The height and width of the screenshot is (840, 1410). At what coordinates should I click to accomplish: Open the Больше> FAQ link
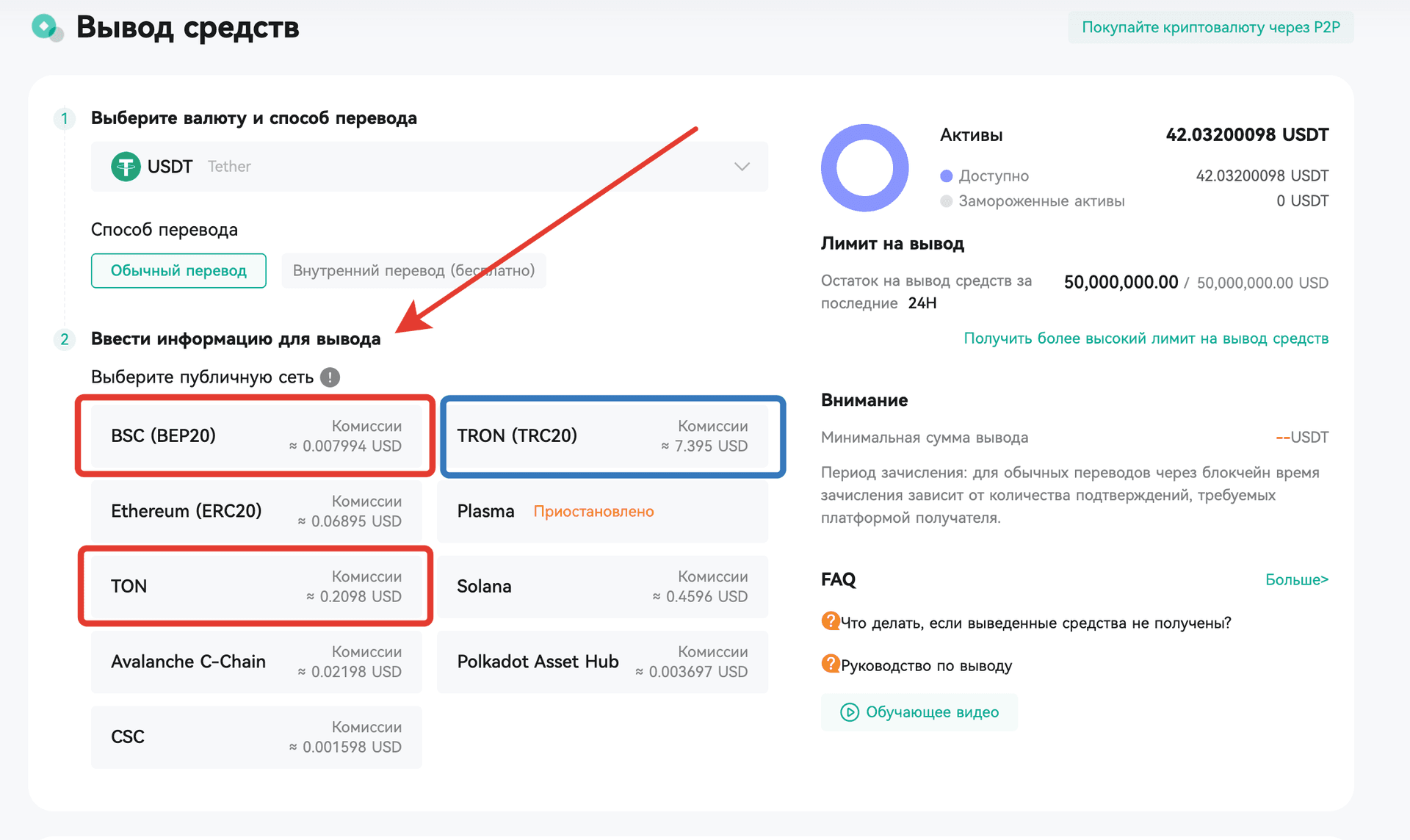point(1297,579)
